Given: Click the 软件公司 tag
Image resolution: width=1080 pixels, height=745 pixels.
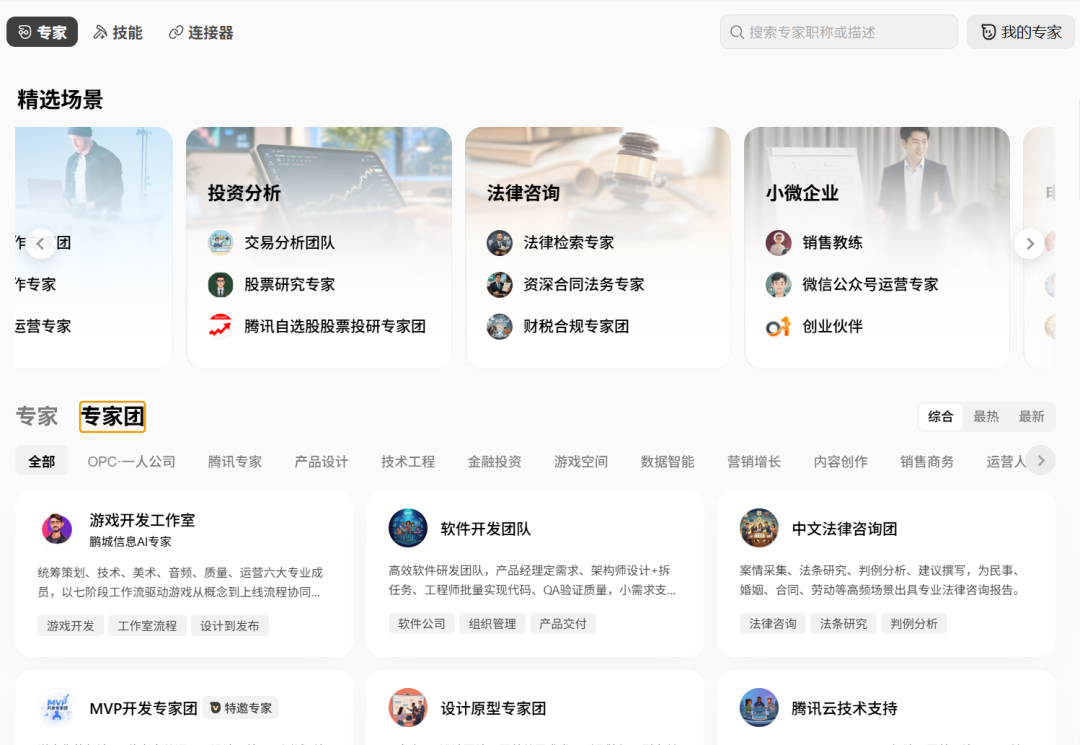Looking at the screenshot, I should coord(422,623).
